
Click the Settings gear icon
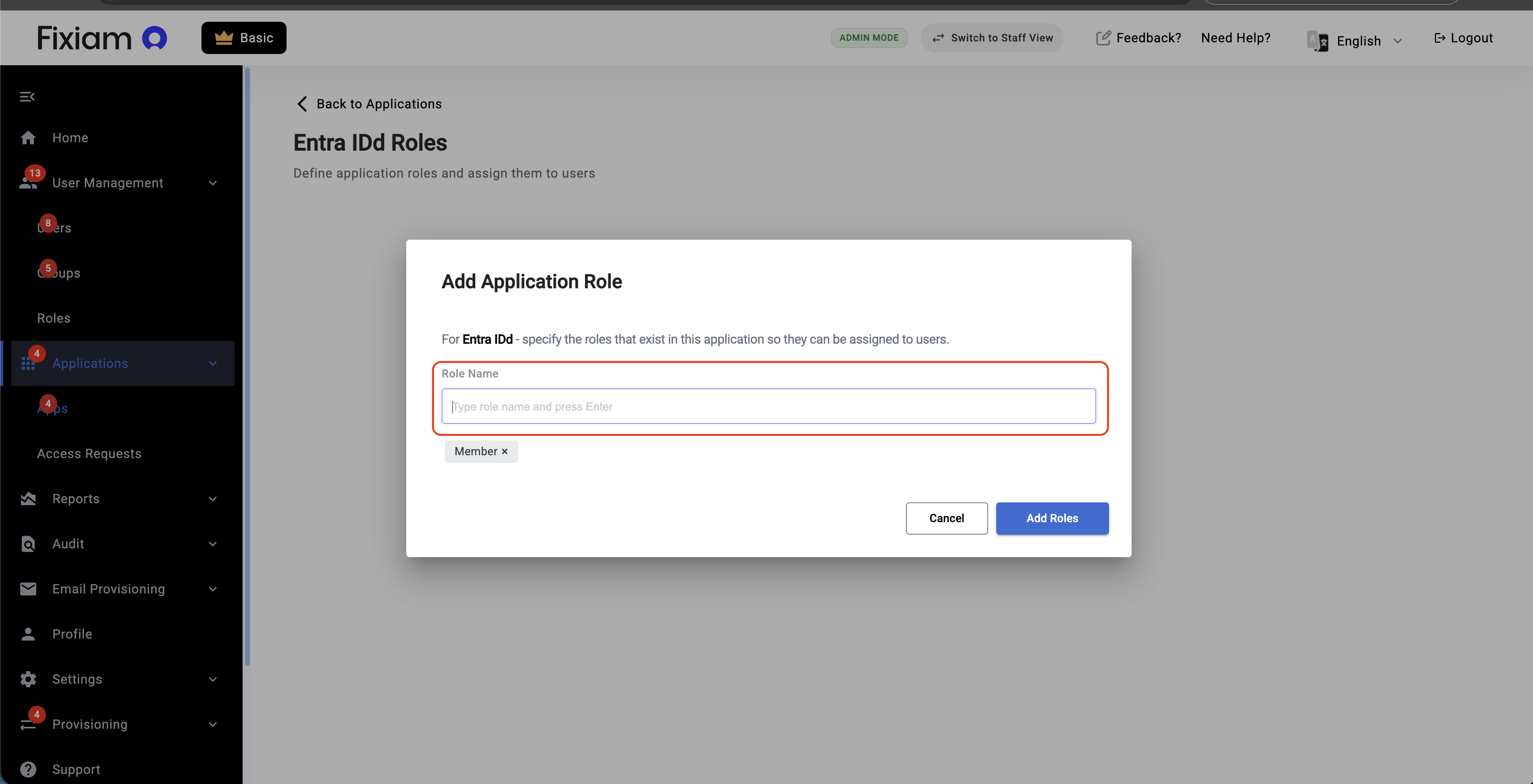pos(28,679)
